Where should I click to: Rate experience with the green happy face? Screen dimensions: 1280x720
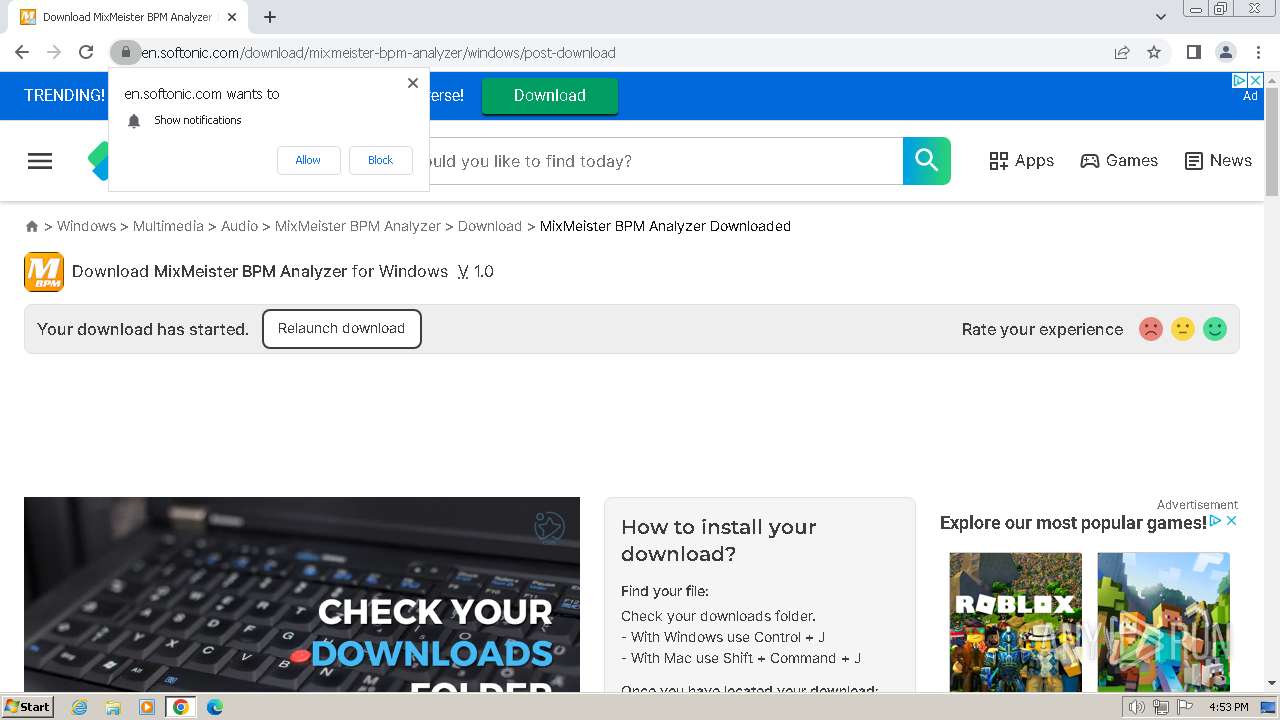pos(1215,329)
